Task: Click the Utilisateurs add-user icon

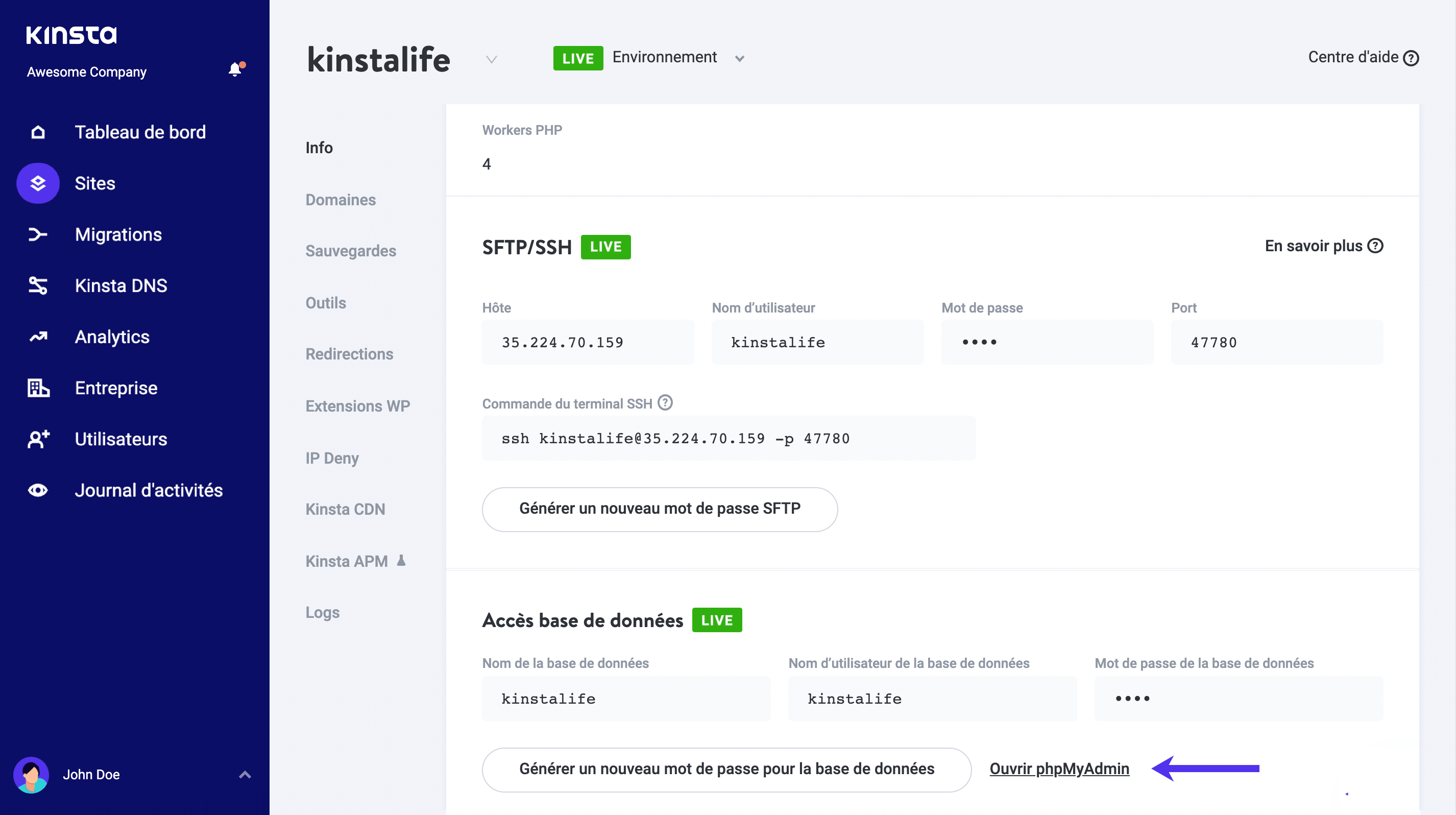Action: [x=38, y=439]
